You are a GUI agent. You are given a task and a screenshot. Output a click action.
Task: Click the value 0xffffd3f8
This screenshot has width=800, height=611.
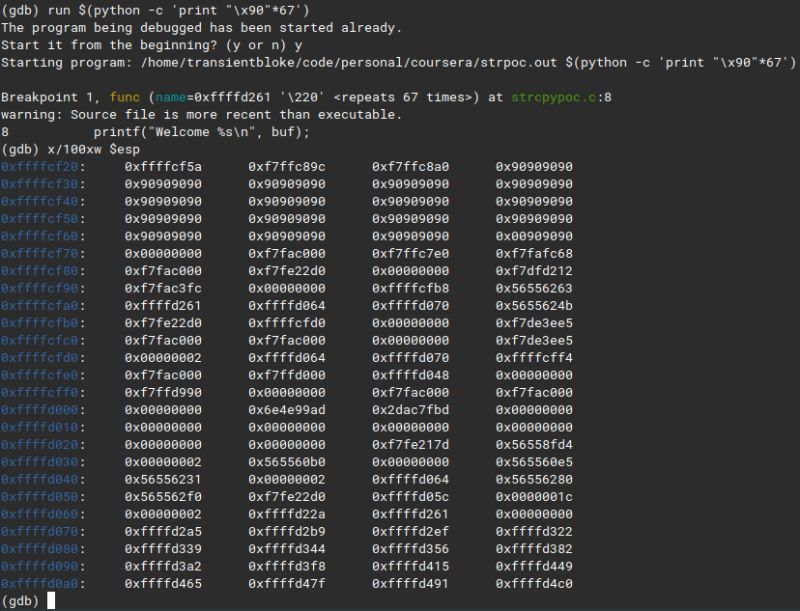coord(287,566)
